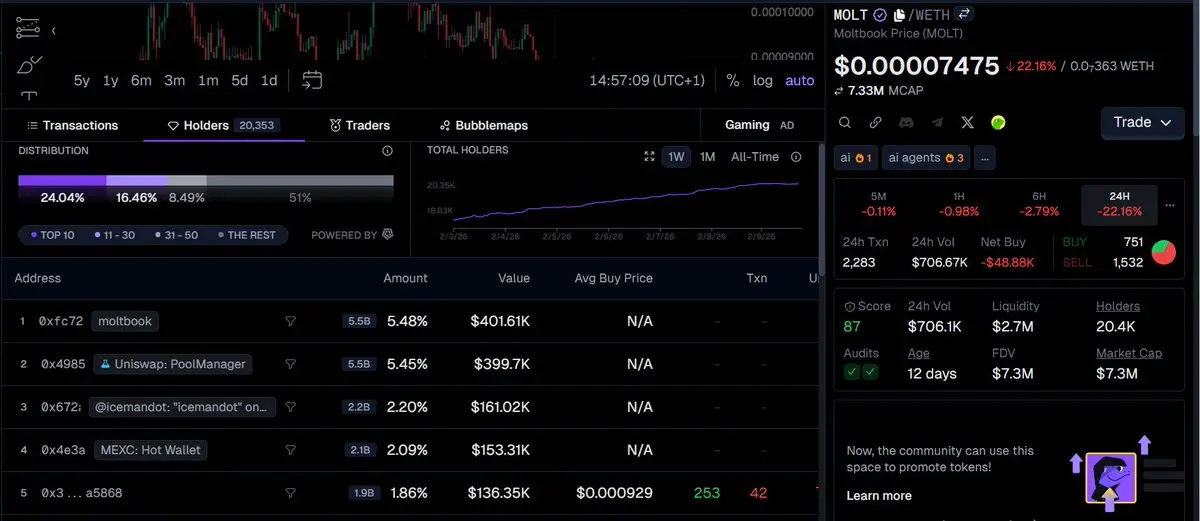Copy the MOLT token address icon

pyautogui.click(x=899, y=15)
